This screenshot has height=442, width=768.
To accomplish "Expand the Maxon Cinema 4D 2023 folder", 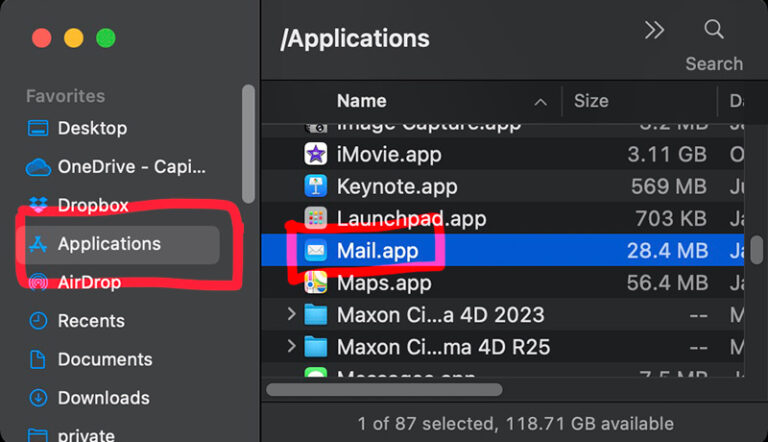I will click(x=291, y=314).
